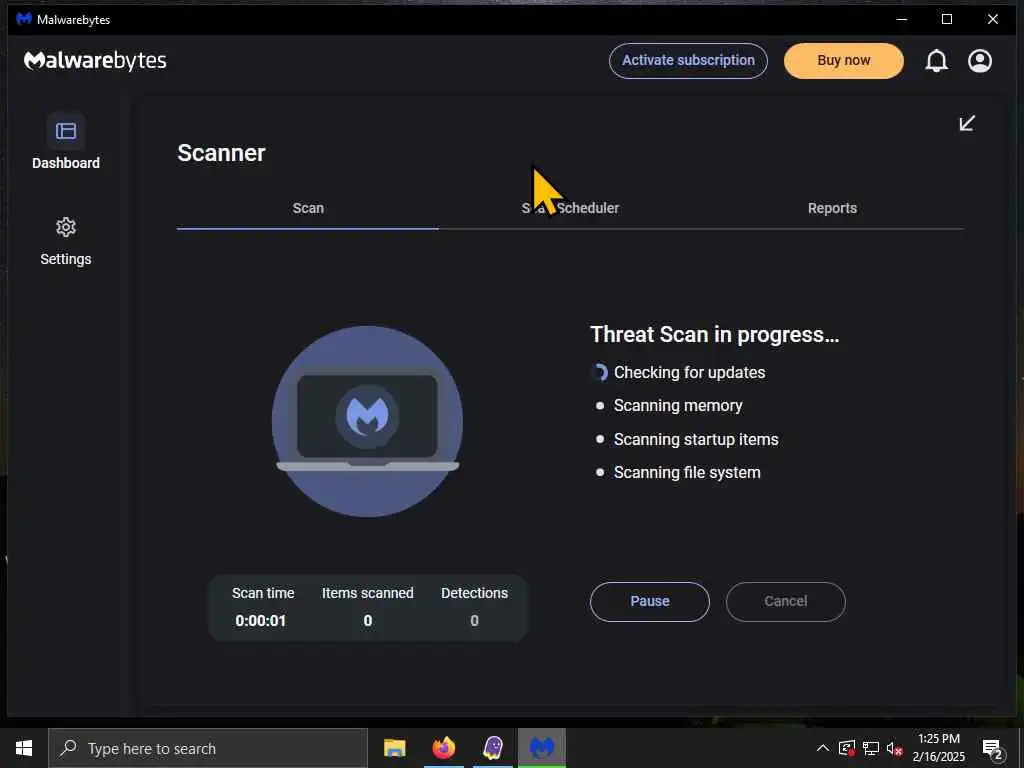Open the network status tray icon

click(x=871, y=748)
